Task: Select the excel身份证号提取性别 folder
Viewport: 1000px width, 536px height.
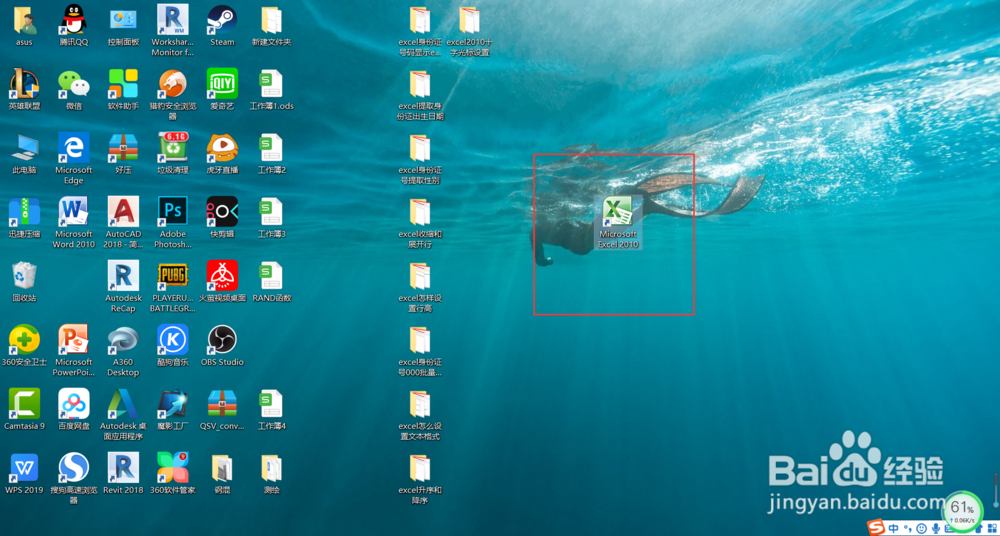Action: pos(420,158)
